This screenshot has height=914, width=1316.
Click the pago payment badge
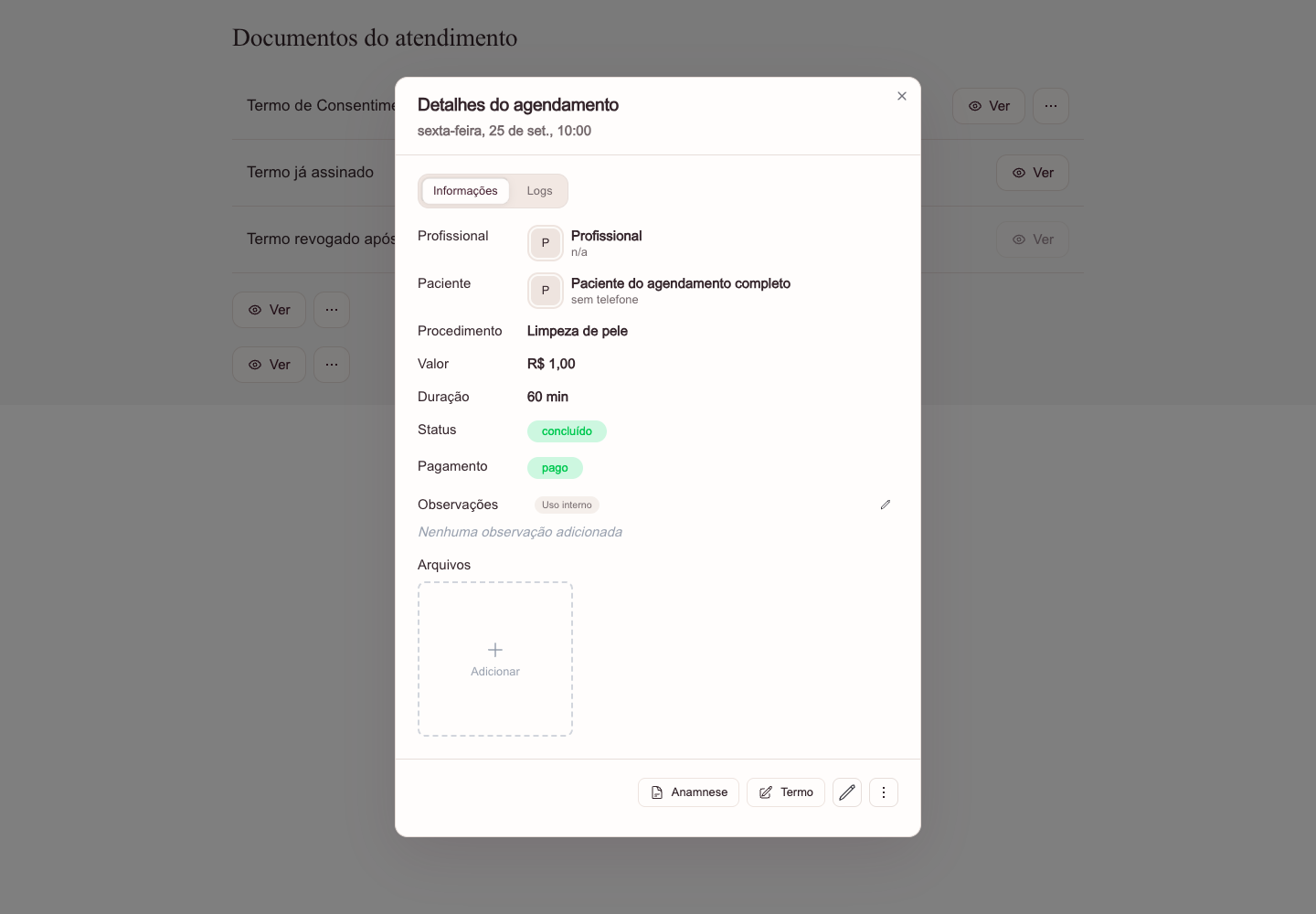(x=555, y=468)
